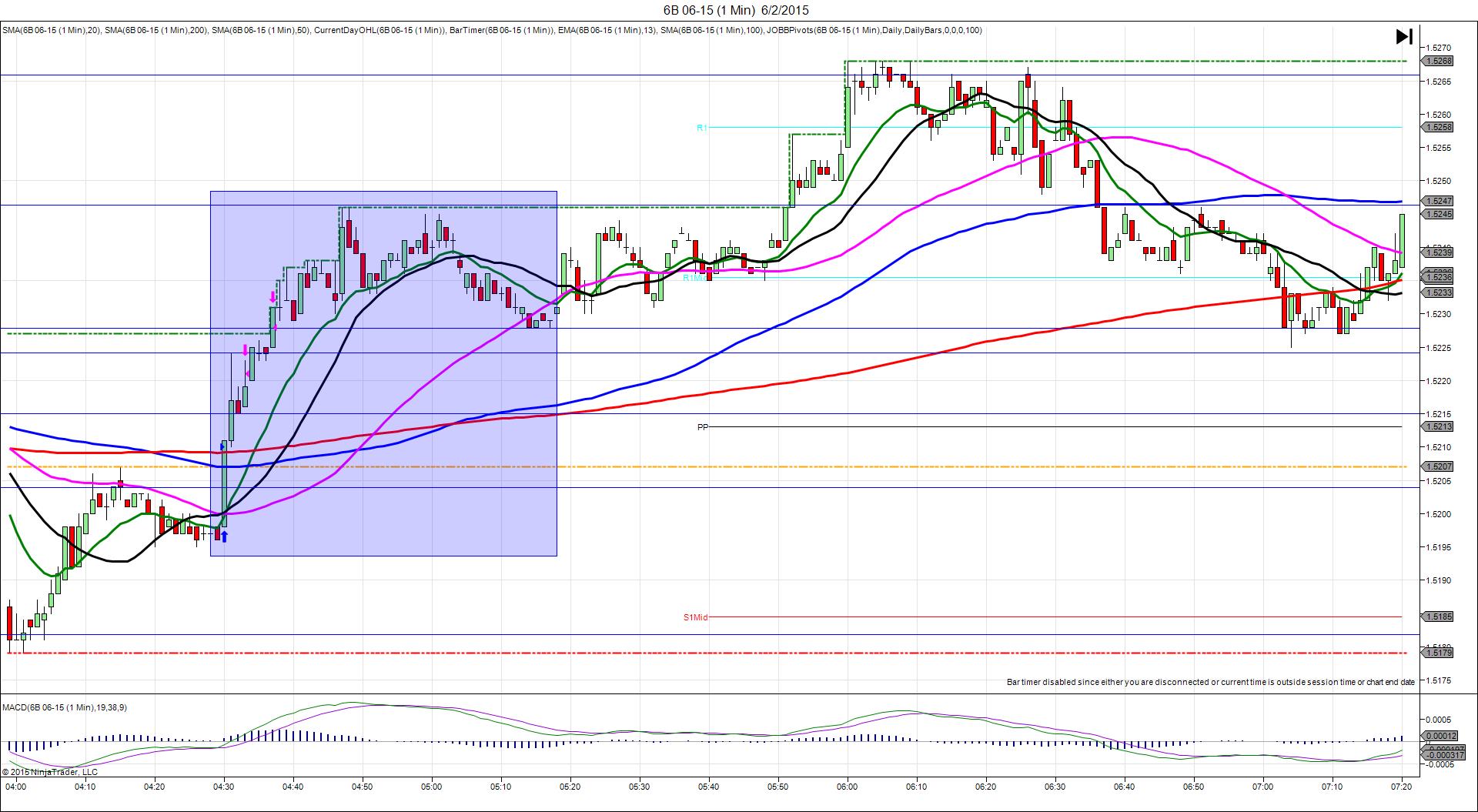Click the MACD(6B 06-15) panel label

[65, 707]
